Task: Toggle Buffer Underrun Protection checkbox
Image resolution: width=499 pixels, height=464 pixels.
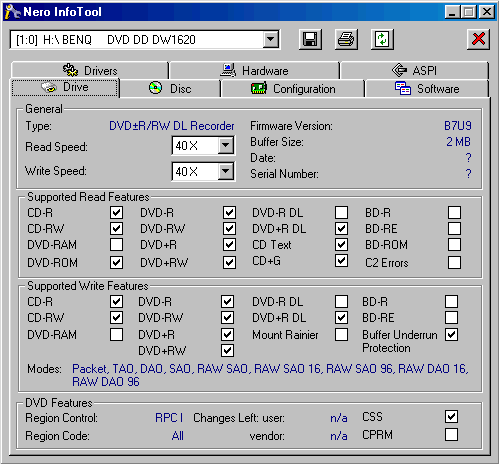Action: click(x=452, y=334)
